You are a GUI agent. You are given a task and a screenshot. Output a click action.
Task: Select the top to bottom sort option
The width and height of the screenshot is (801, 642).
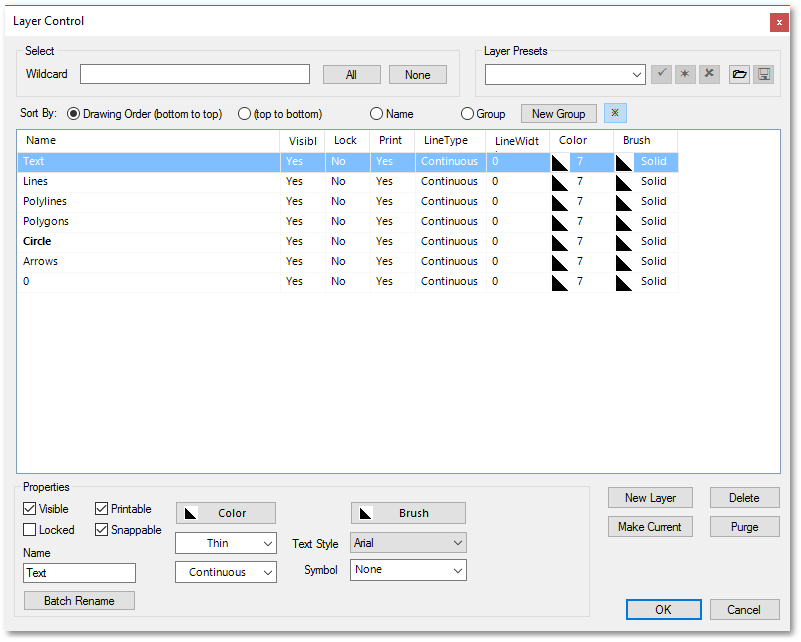[244, 113]
